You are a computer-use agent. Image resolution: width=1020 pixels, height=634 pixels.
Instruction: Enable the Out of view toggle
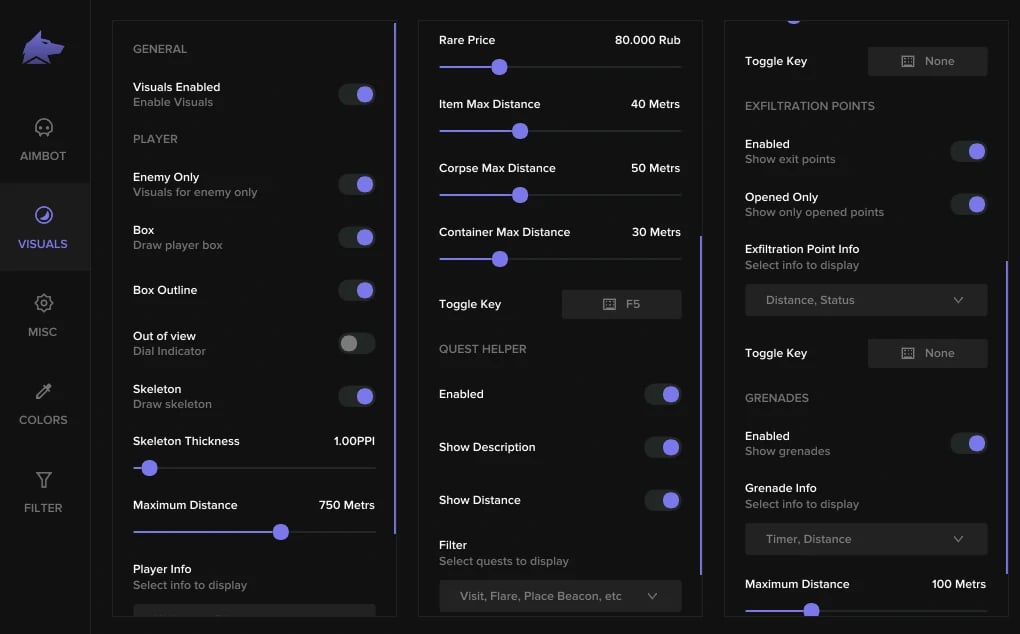(x=357, y=343)
